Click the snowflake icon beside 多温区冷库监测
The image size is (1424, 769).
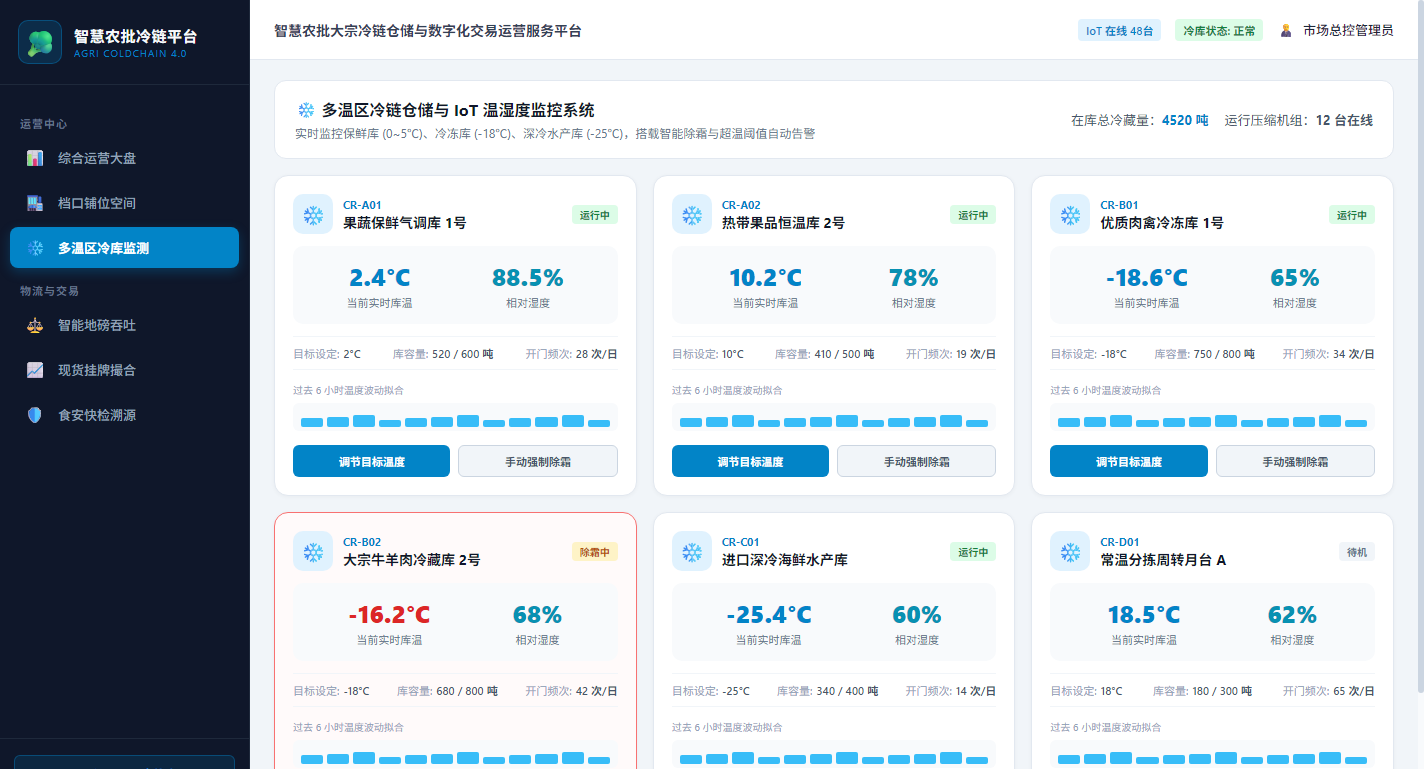point(35,248)
